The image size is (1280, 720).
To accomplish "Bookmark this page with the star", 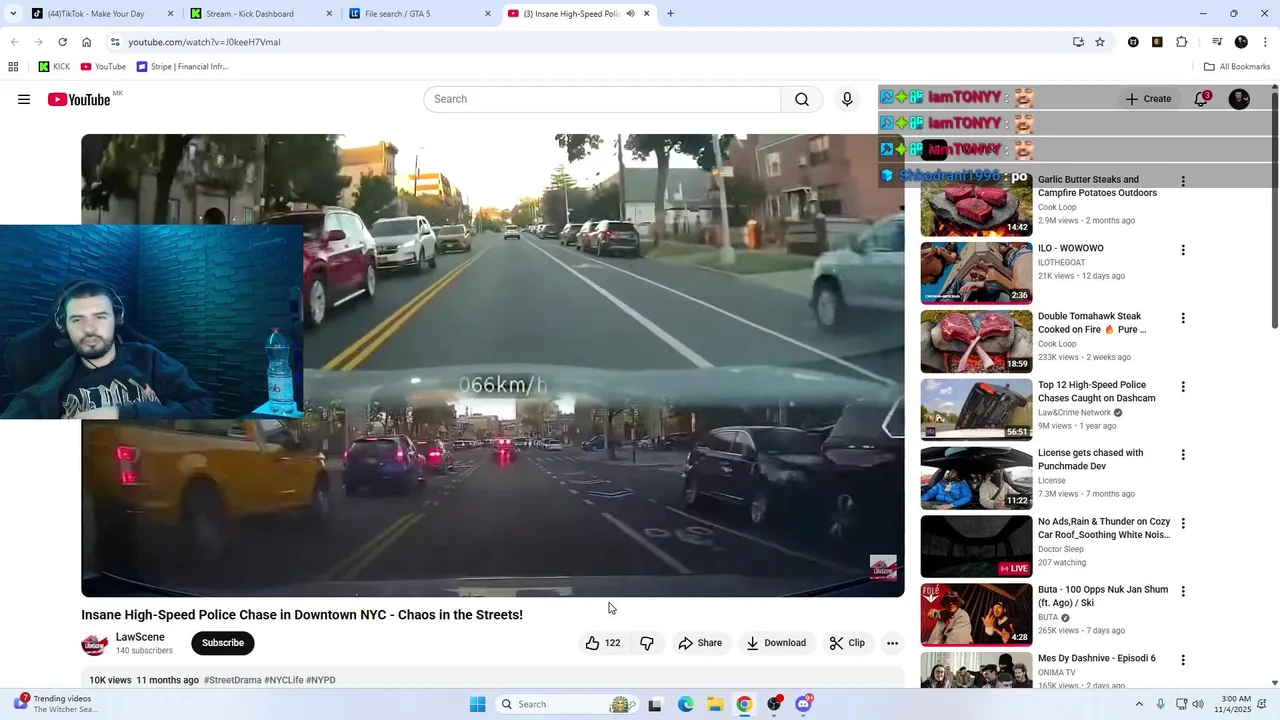I will (1100, 42).
